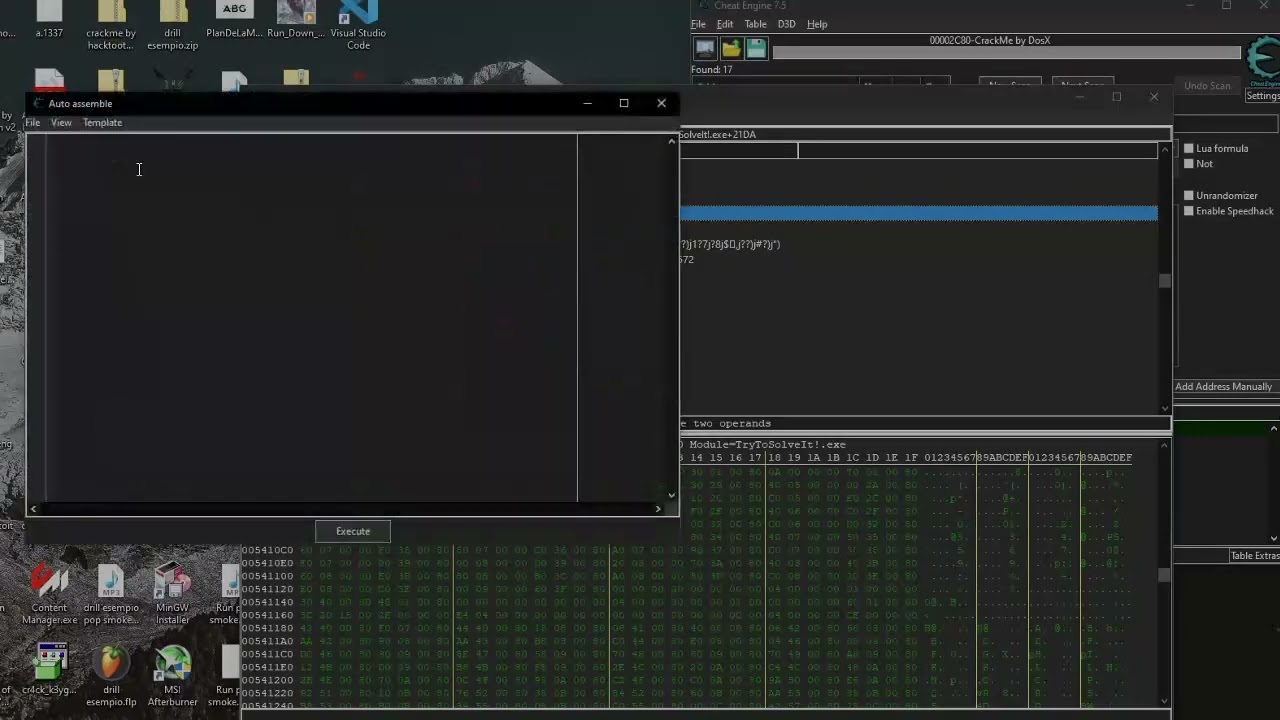Click hex address 00541100 row

(267, 576)
